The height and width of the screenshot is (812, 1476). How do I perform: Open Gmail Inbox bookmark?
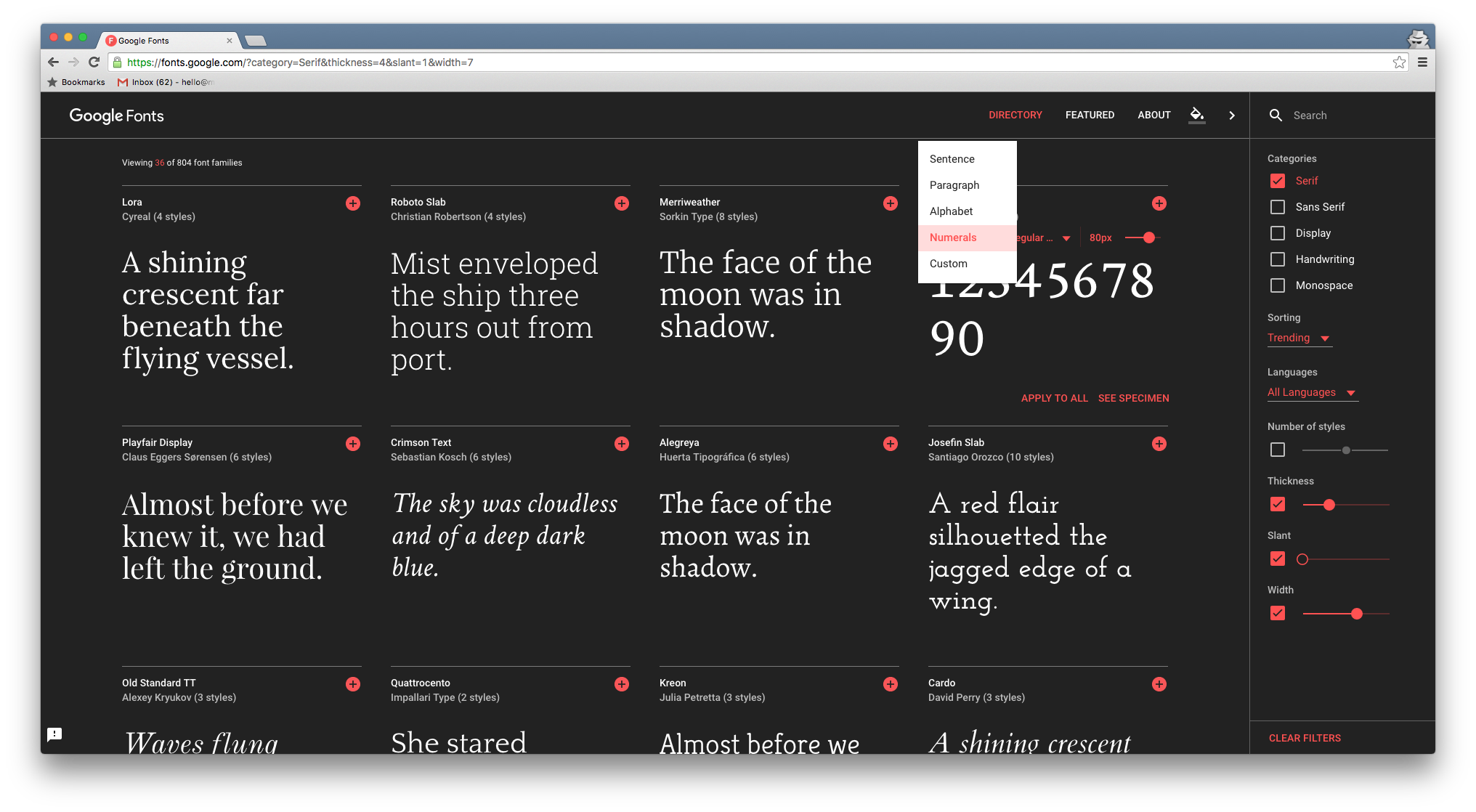pos(166,82)
